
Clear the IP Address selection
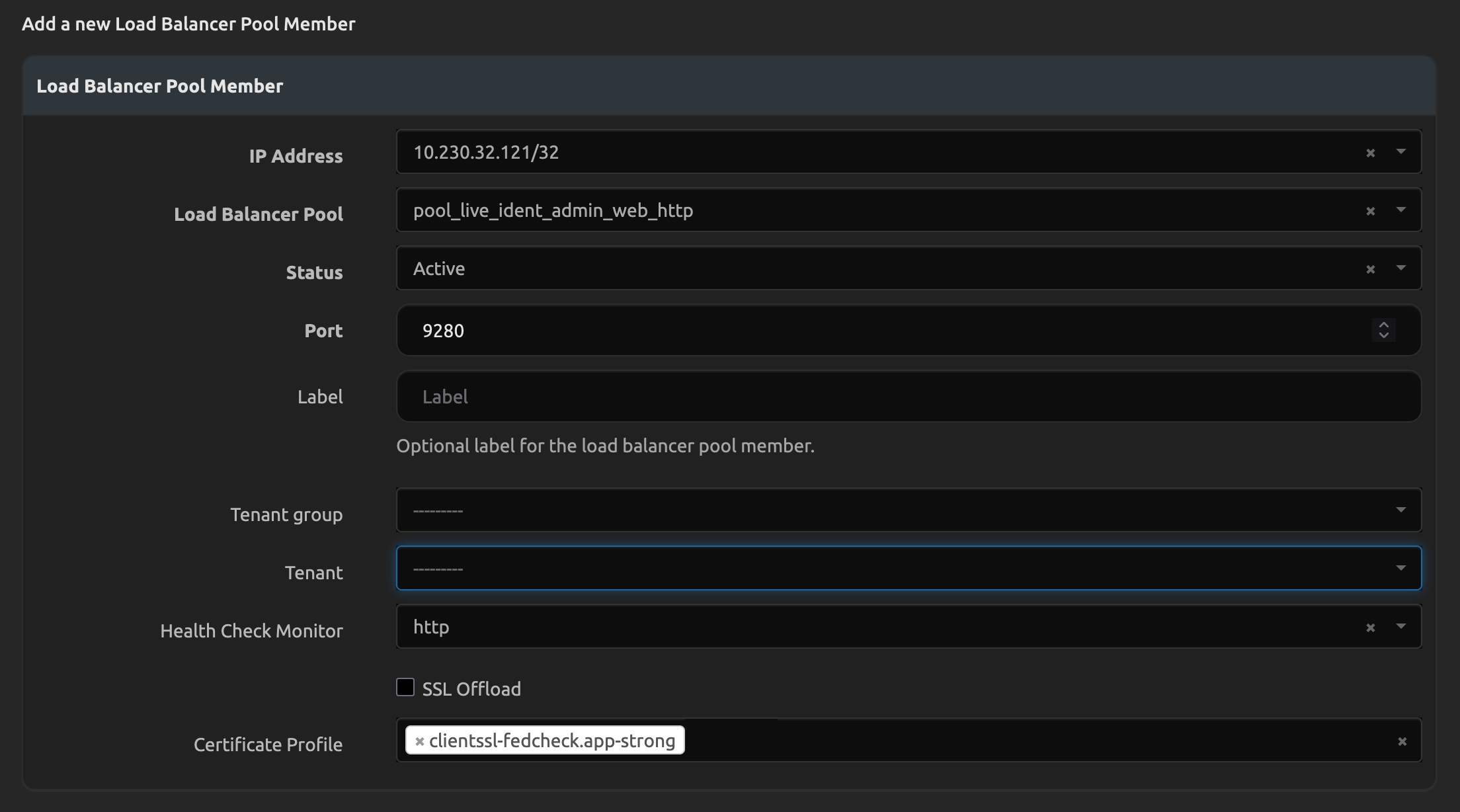pos(1370,153)
